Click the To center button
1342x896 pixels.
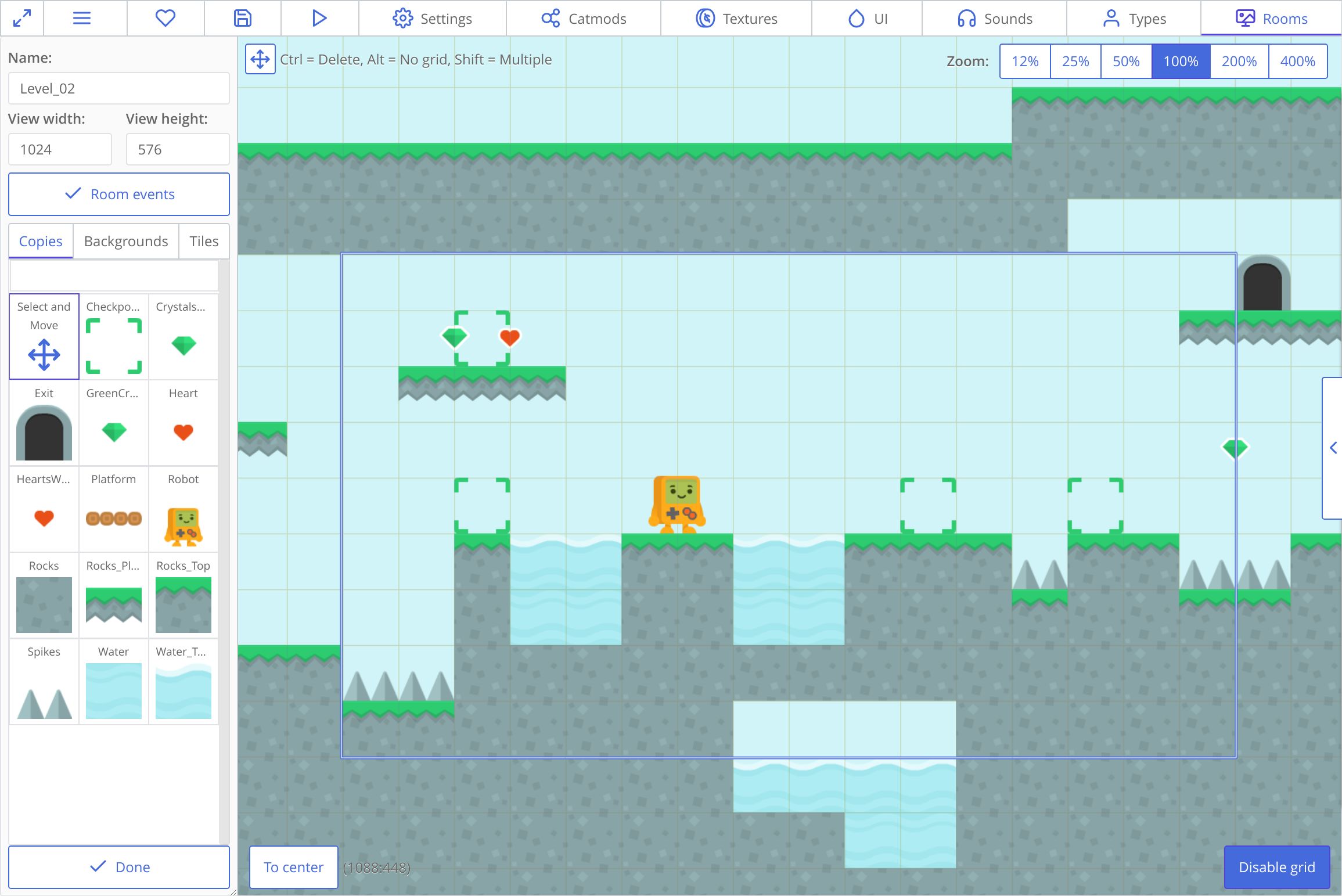pos(293,867)
